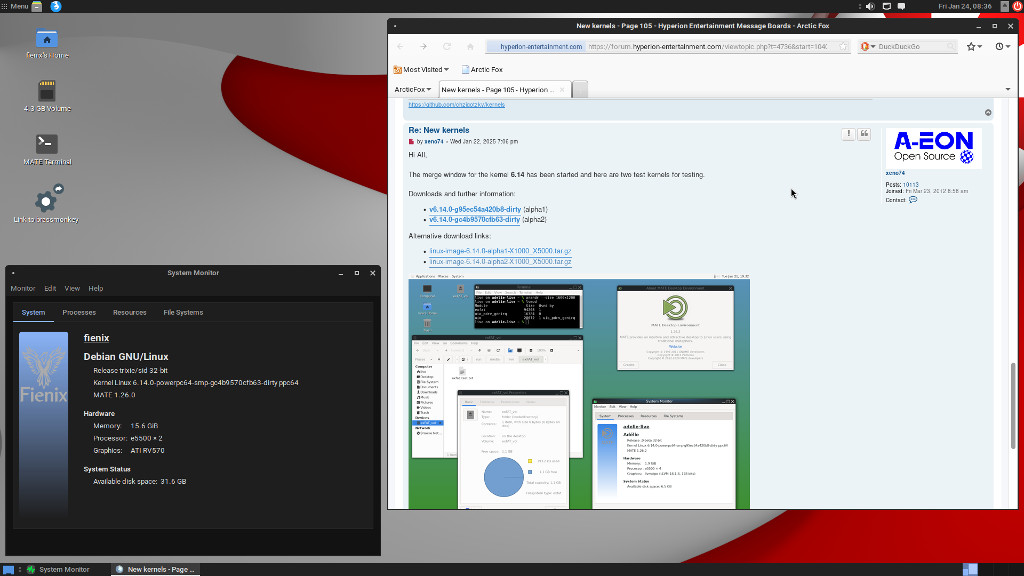Image resolution: width=1024 pixels, height=576 pixels.
Task: Open the xeno74 author link in the post byline
Action: tap(434, 142)
